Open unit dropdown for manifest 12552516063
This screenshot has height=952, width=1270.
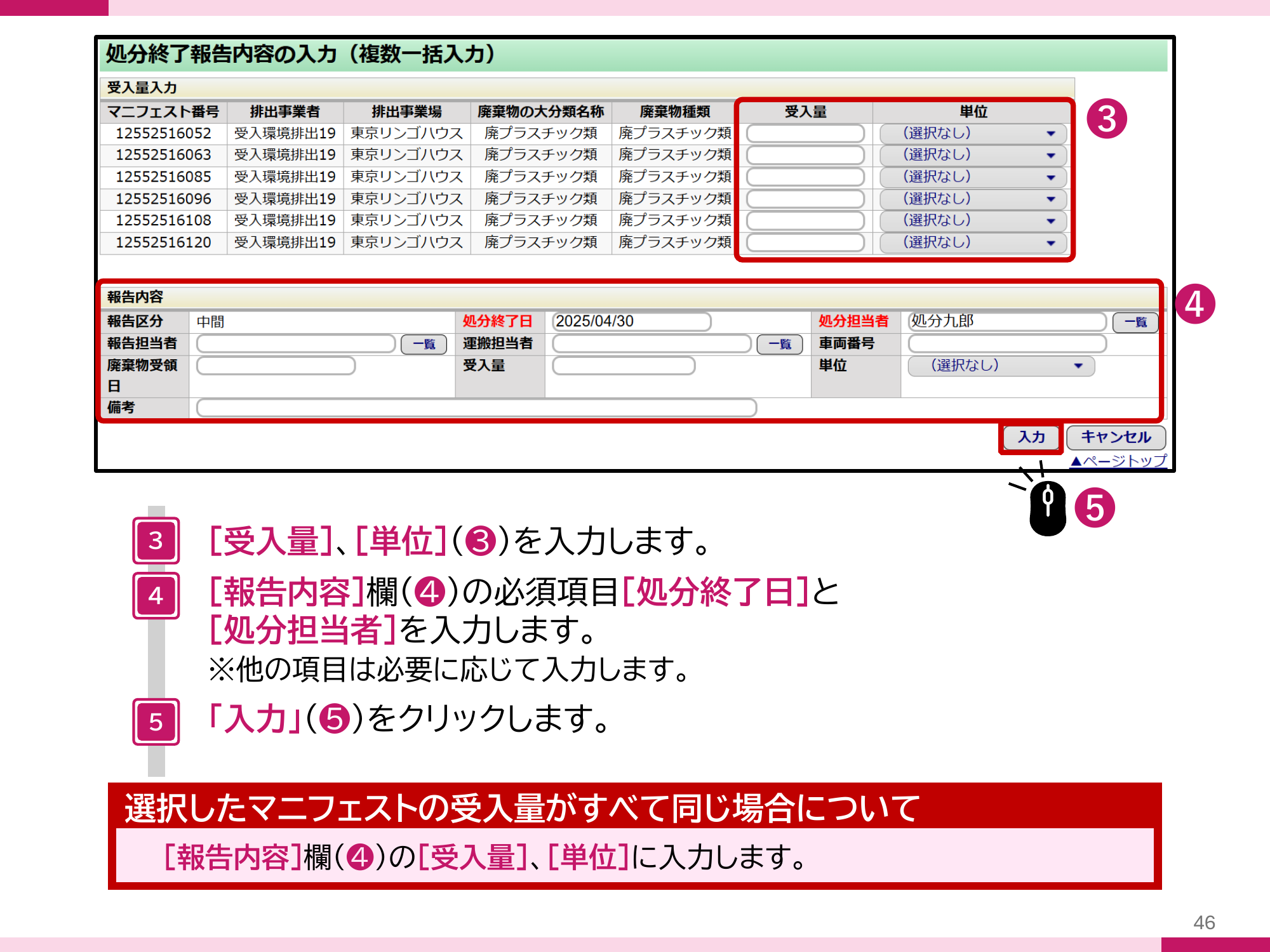(972, 155)
